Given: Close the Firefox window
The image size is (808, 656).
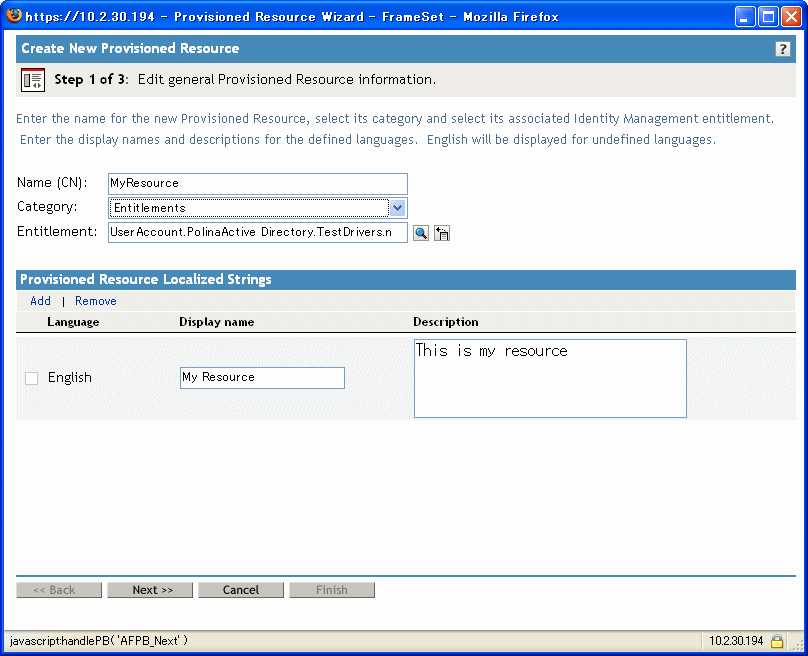Looking at the screenshot, I should pyautogui.click(x=792, y=16).
